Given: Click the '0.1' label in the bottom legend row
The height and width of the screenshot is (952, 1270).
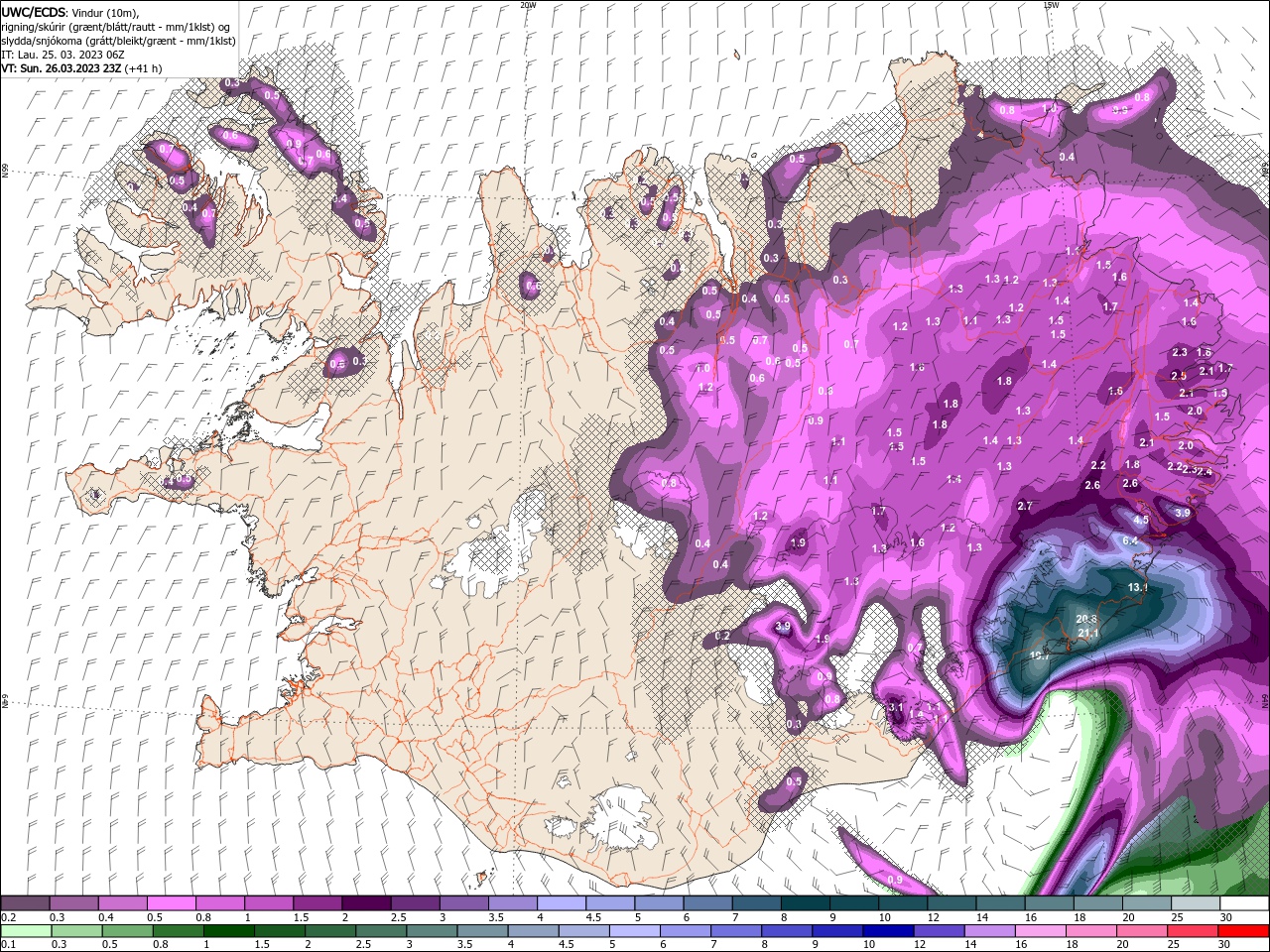Looking at the screenshot, I should (10, 944).
